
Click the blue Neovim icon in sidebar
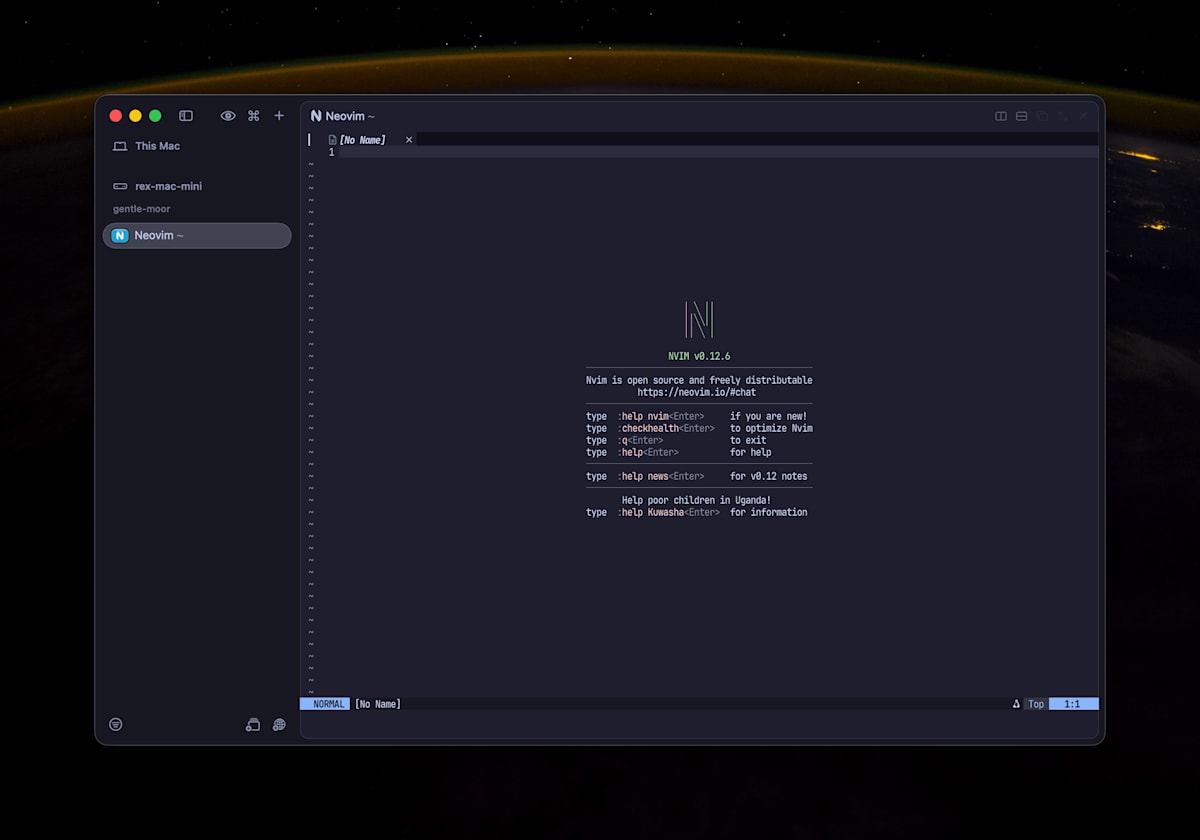(120, 236)
